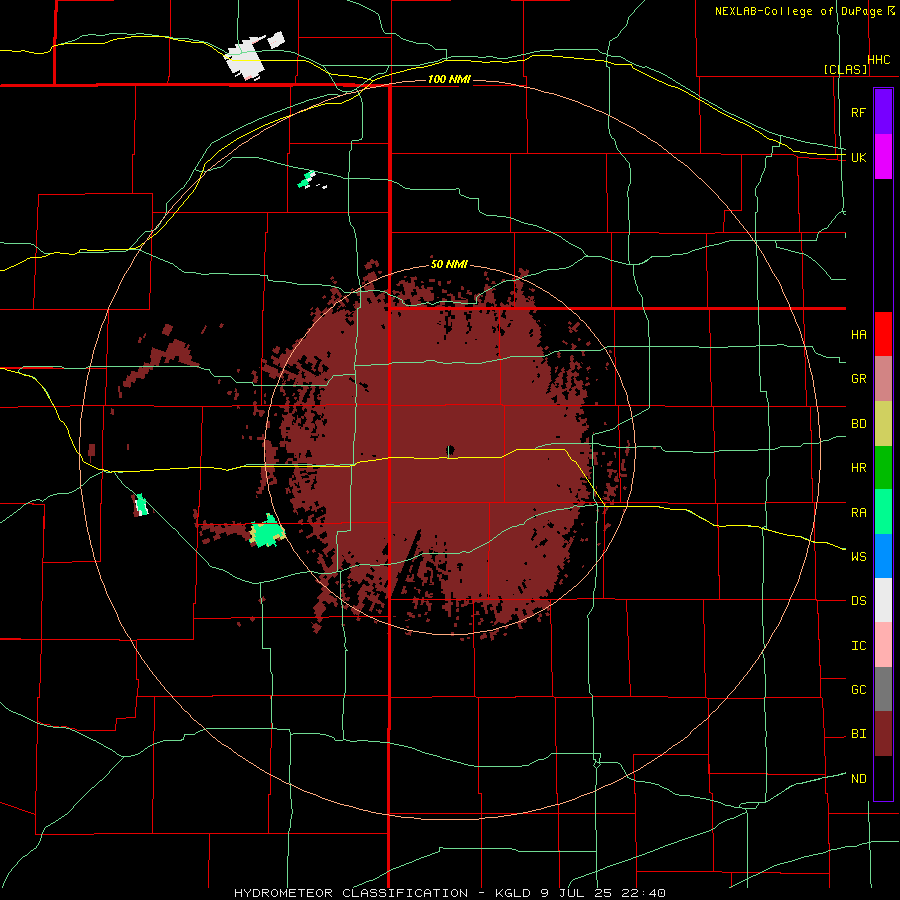
Task: Click the ND legend label
Action: pos(858,778)
